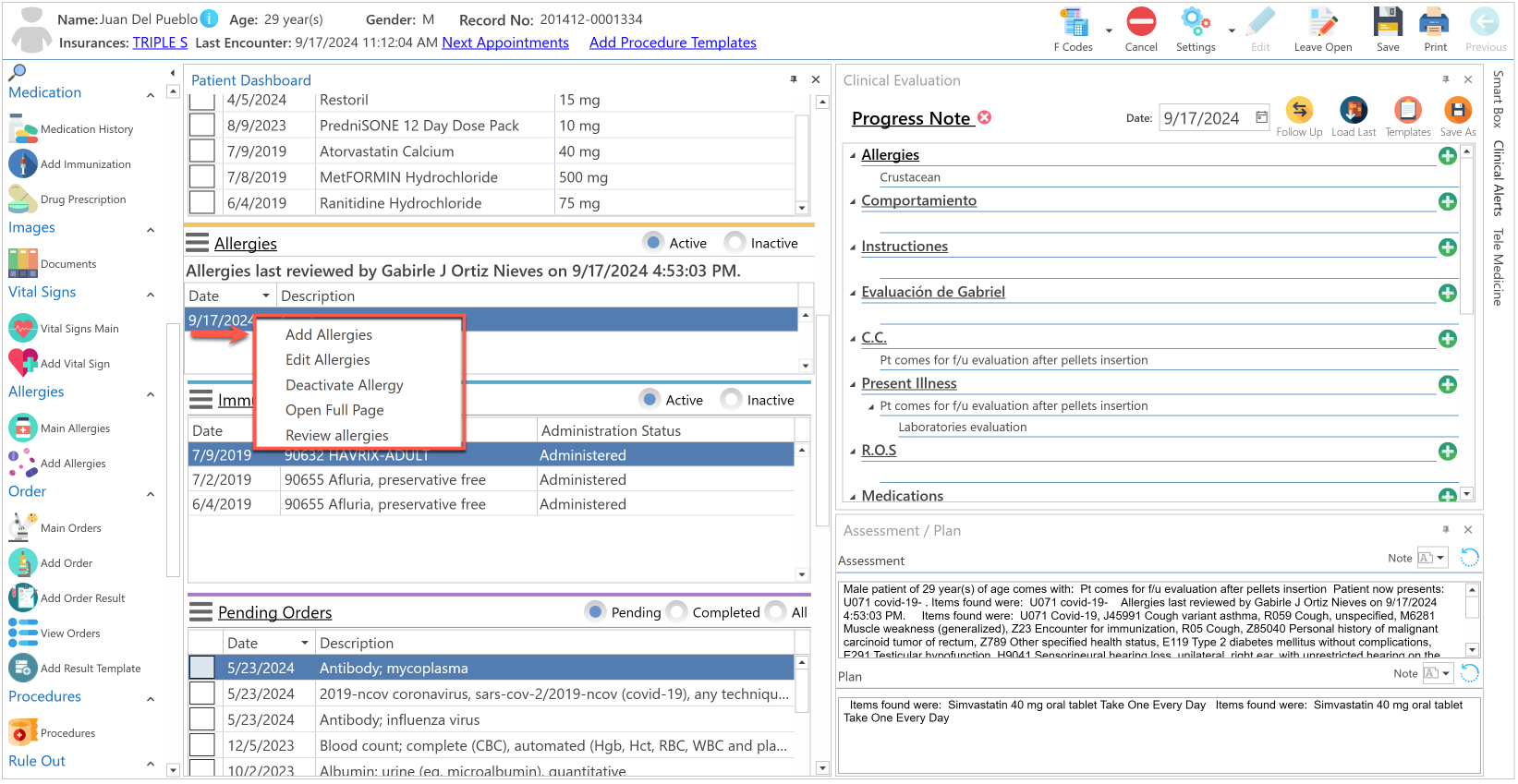Open Vital Signs Main
This screenshot has height=784, width=1518.
click(64, 329)
